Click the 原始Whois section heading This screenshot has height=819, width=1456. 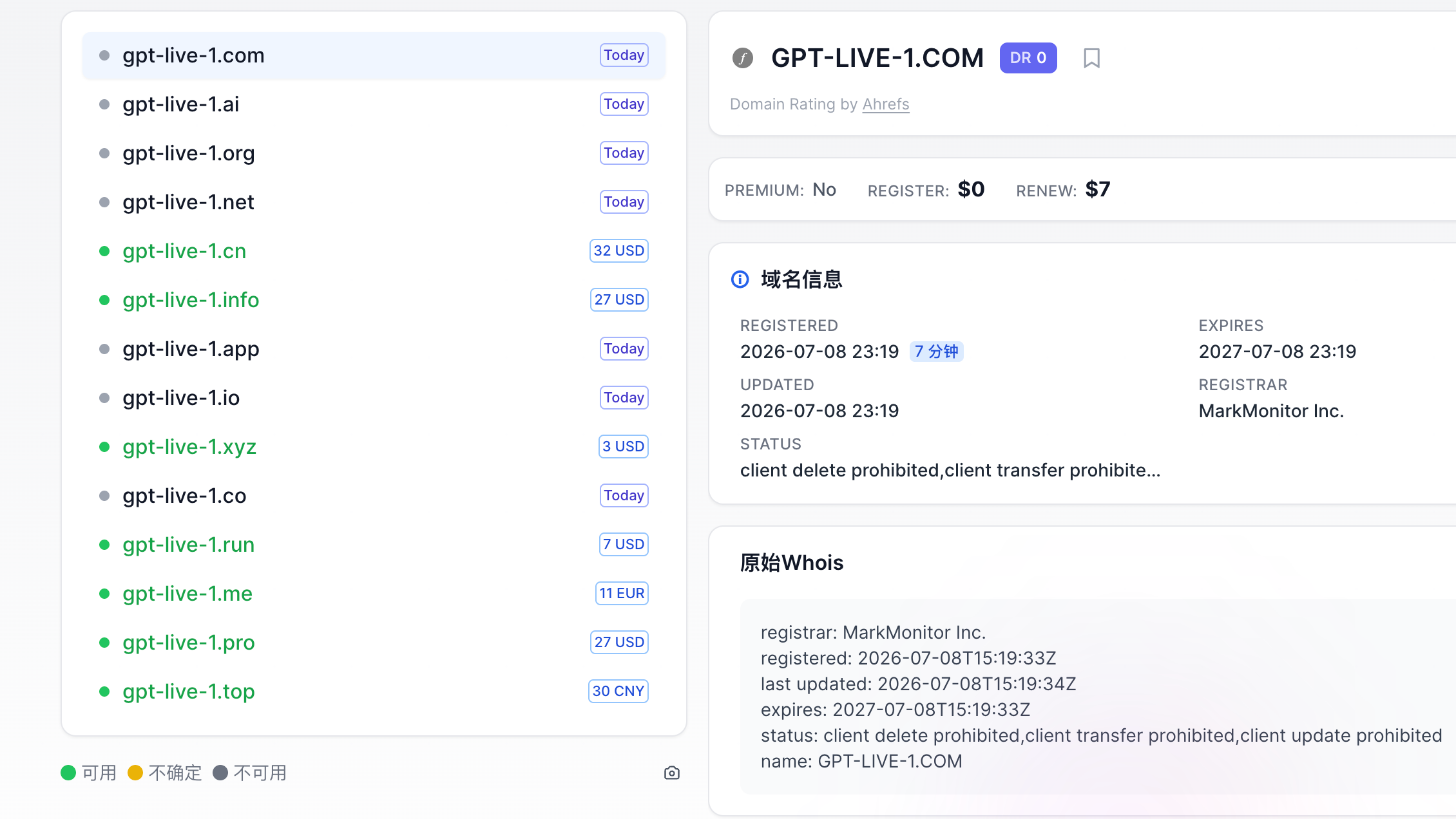792,563
